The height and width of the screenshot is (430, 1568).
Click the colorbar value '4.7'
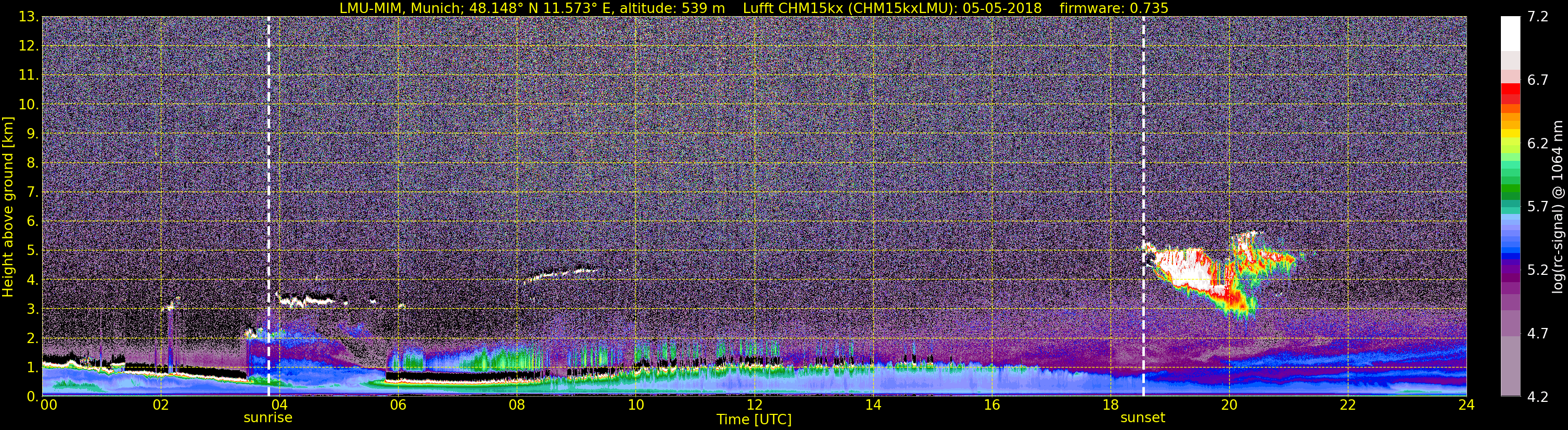coord(1538,333)
